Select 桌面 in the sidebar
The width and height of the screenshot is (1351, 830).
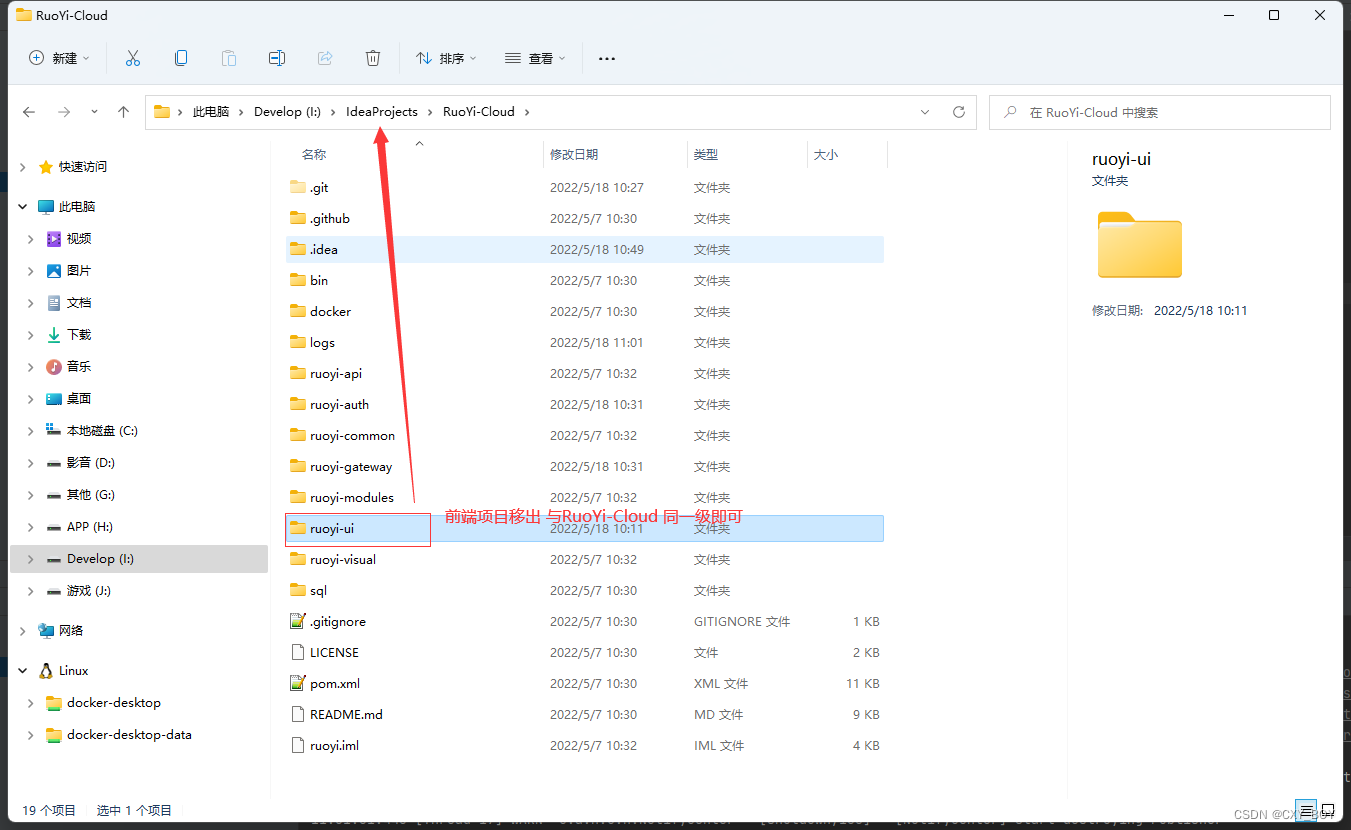pos(79,399)
